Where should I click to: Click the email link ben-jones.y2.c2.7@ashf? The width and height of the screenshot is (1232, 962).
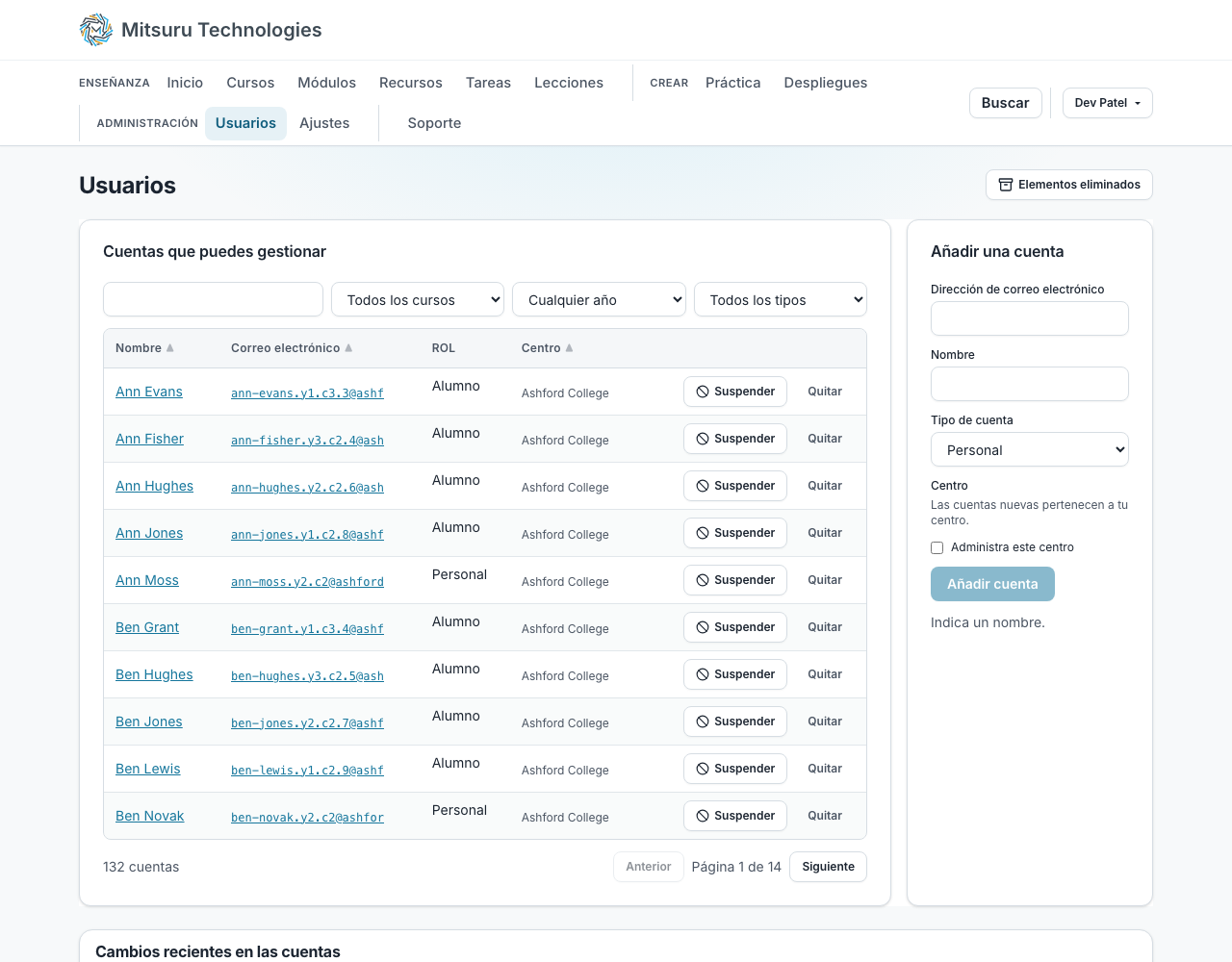(x=307, y=723)
